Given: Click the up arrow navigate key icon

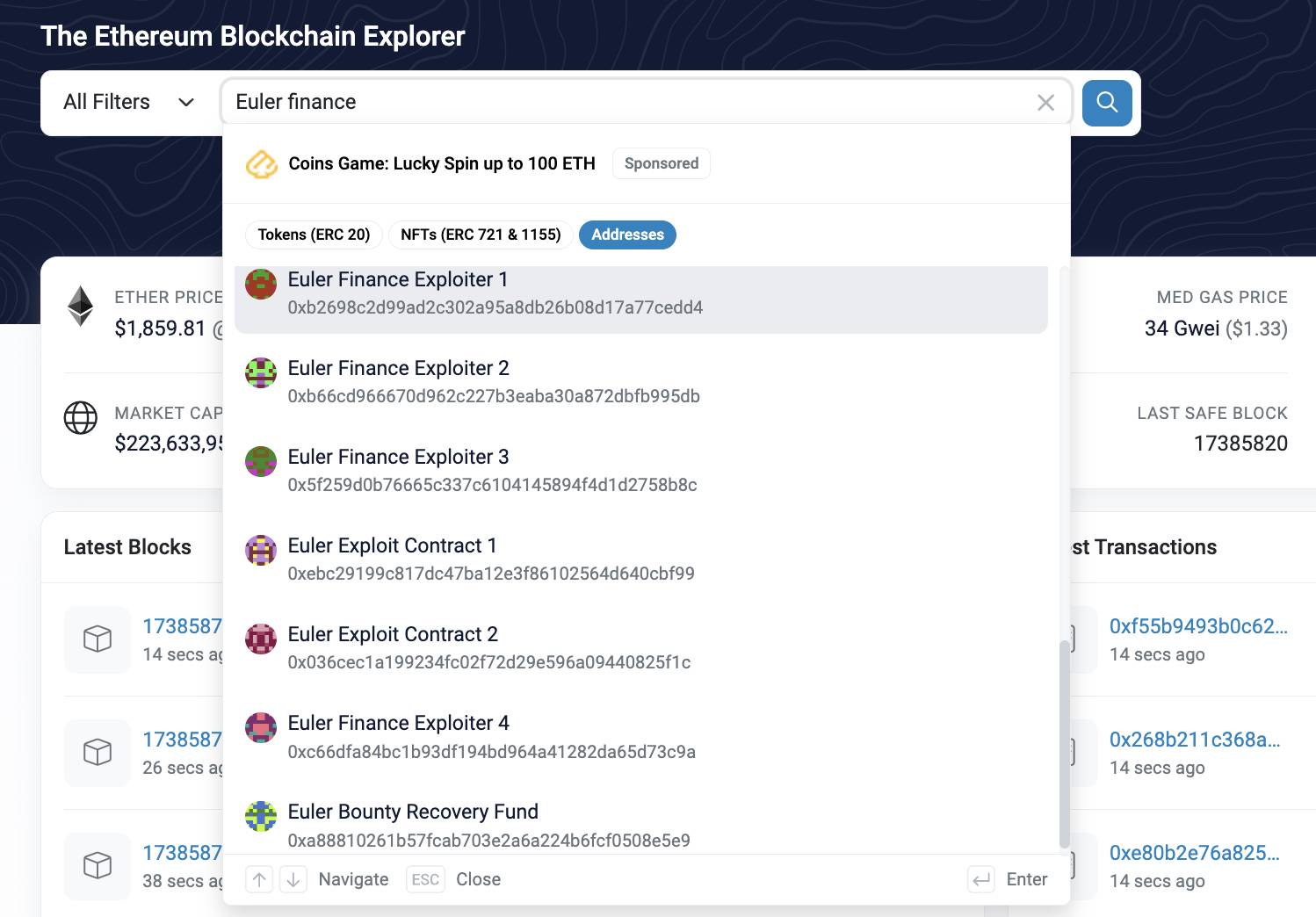Looking at the screenshot, I should pyautogui.click(x=259, y=879).
